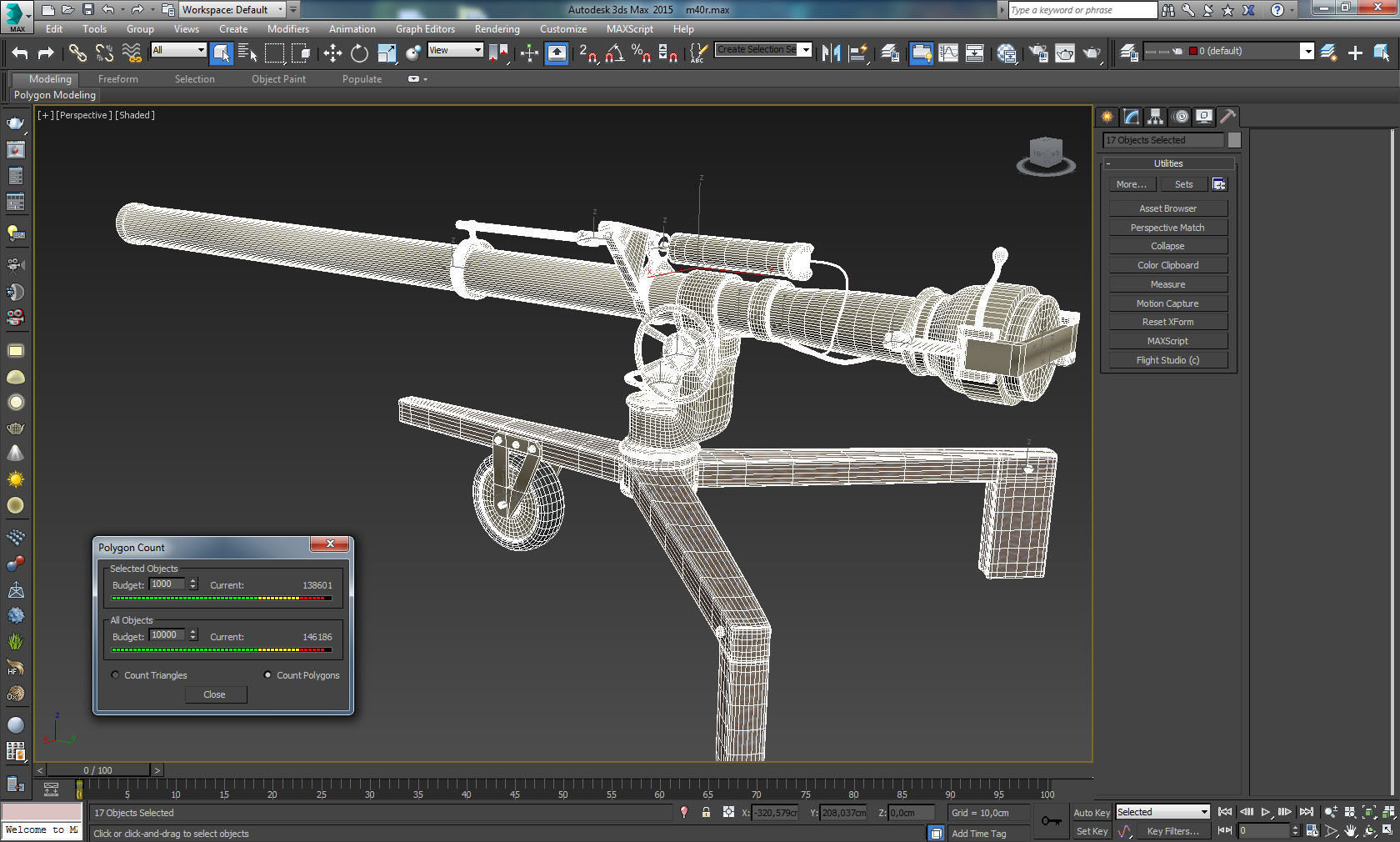Open the Polygon Modeling ribbon panel
The image size is (1400, 842).
[x=55, y=95]
